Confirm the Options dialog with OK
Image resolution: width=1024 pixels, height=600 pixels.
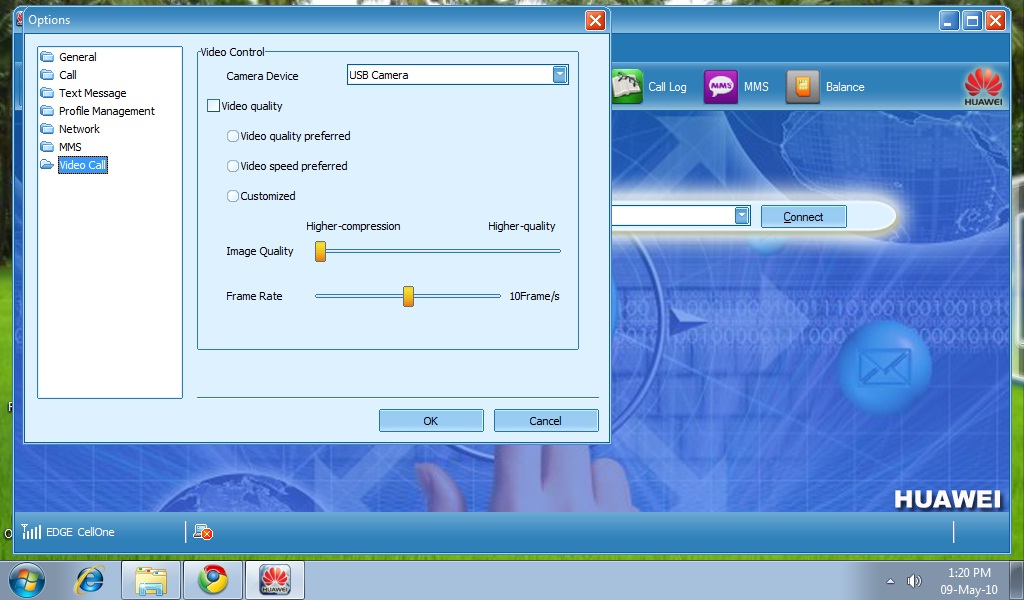[x=431, y=421]
